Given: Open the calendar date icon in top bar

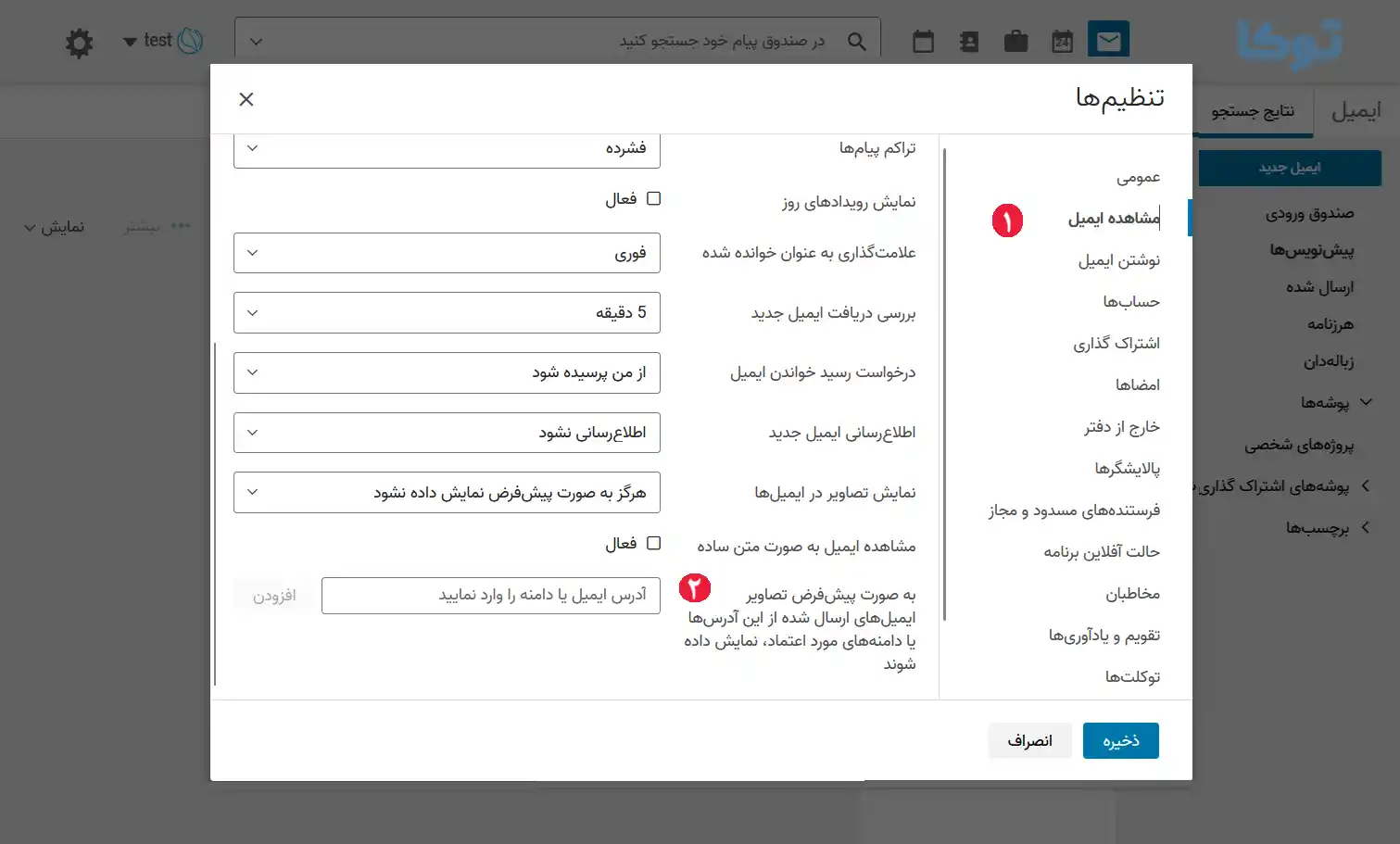Looking at the screenshot, I should pos(1062,42).
